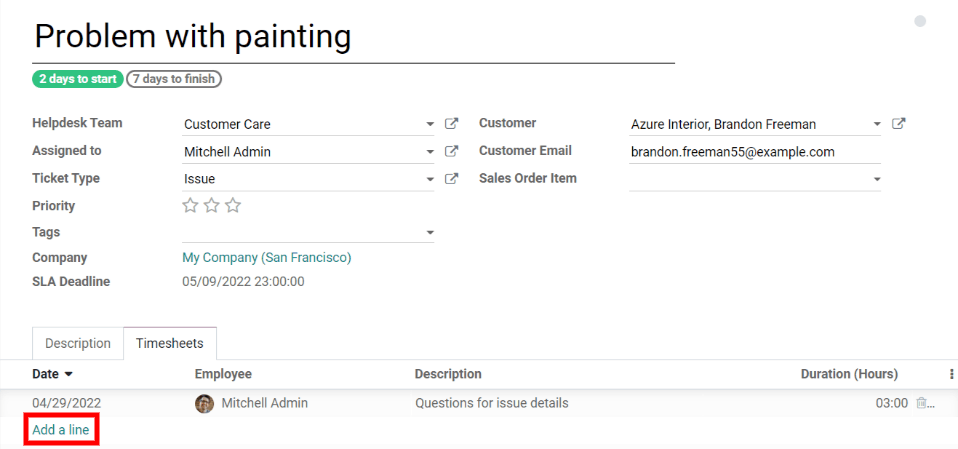Image resolution: width=958 pixels, height=449 pixels.
Task: Select the Timesheets tab
Action: [x=170, y=343]
